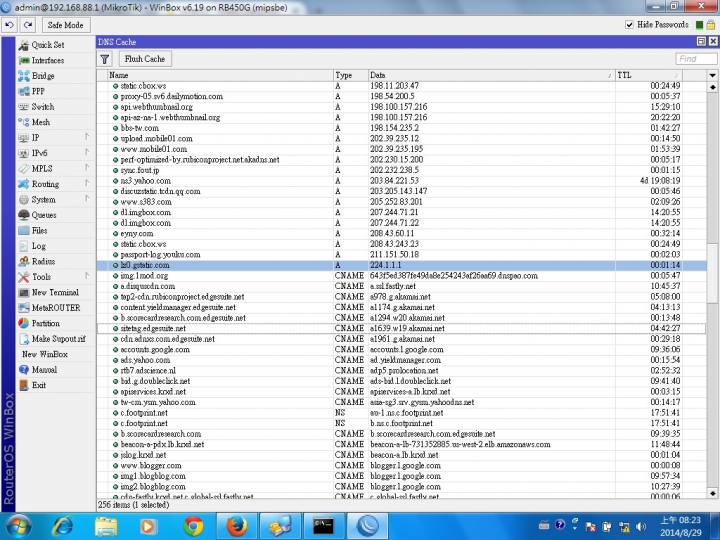Click the Exit door icon

pos(23,385)
